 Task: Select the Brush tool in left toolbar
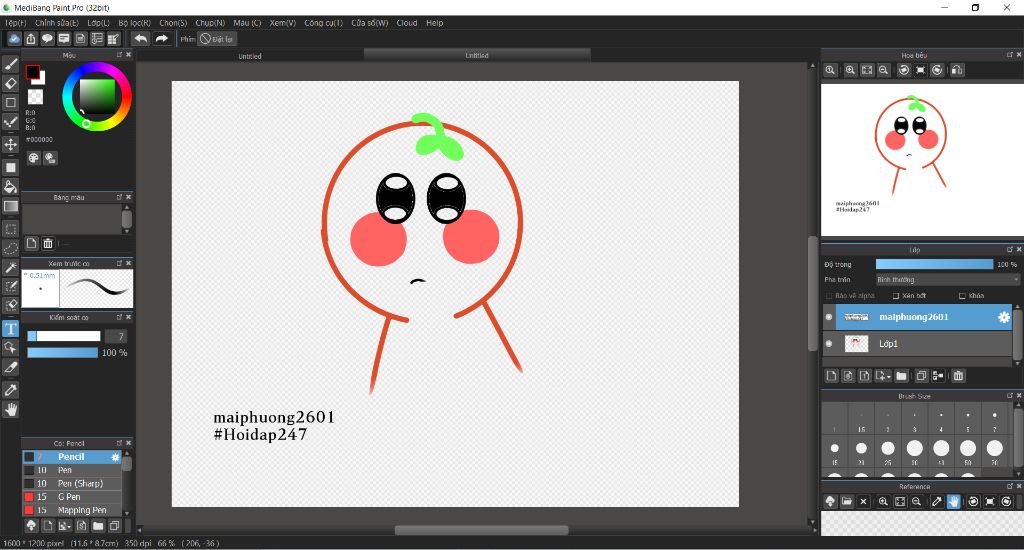10,64
